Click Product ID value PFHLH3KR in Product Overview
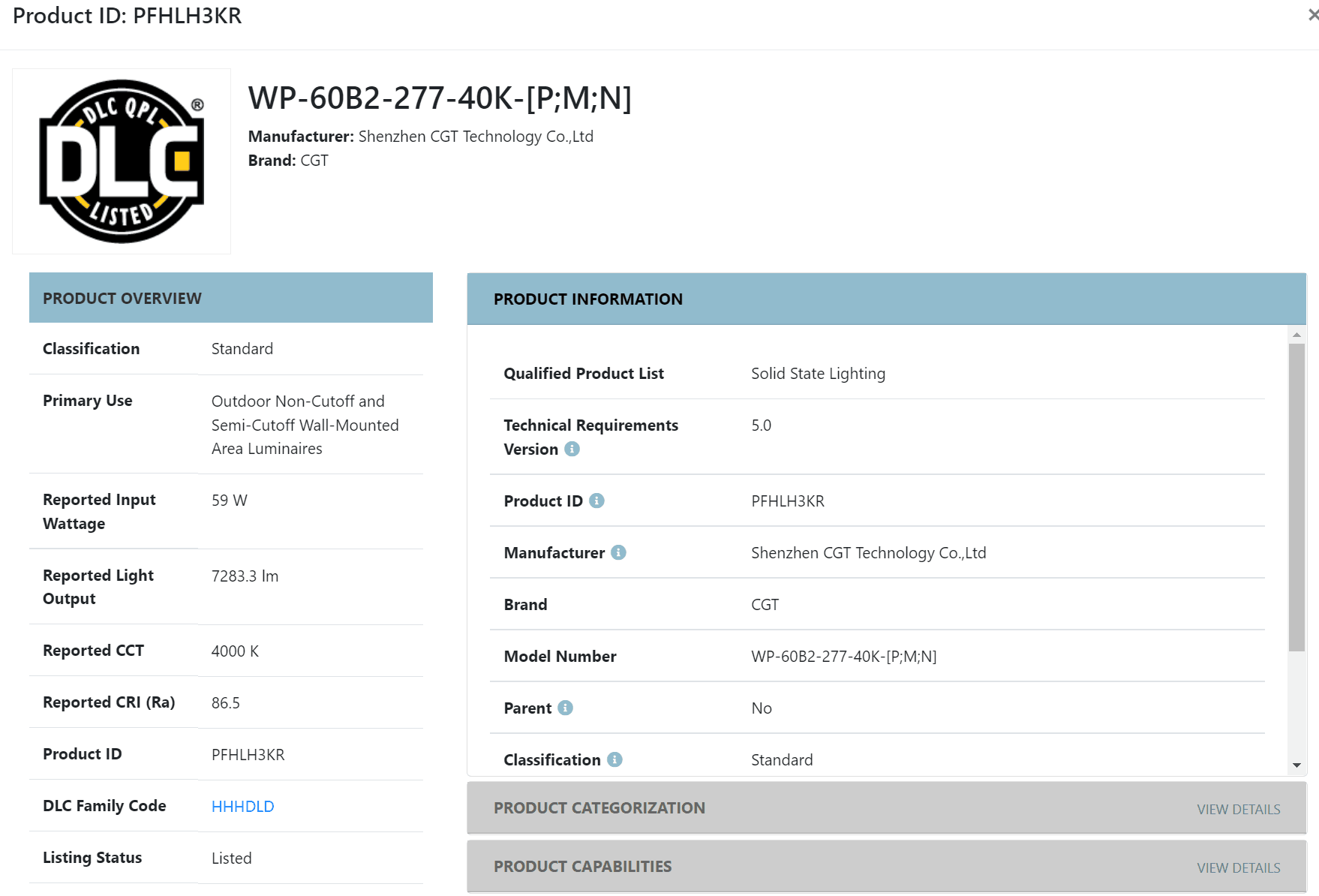 (248, 755)
